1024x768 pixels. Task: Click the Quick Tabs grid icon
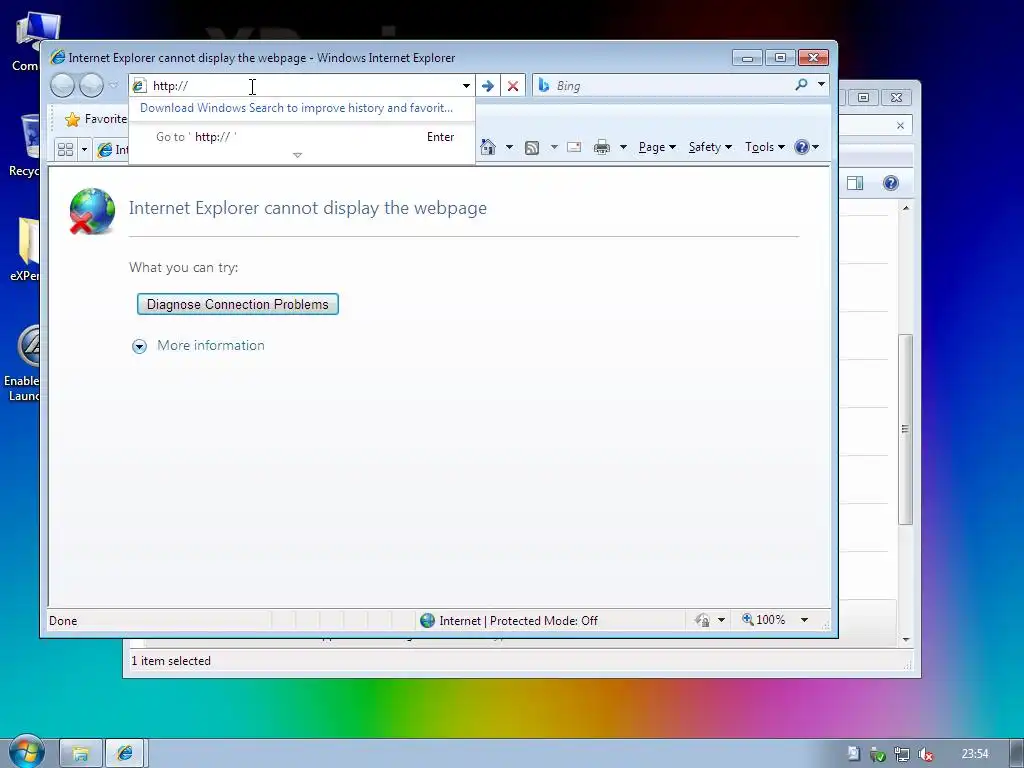click(65, 150)
